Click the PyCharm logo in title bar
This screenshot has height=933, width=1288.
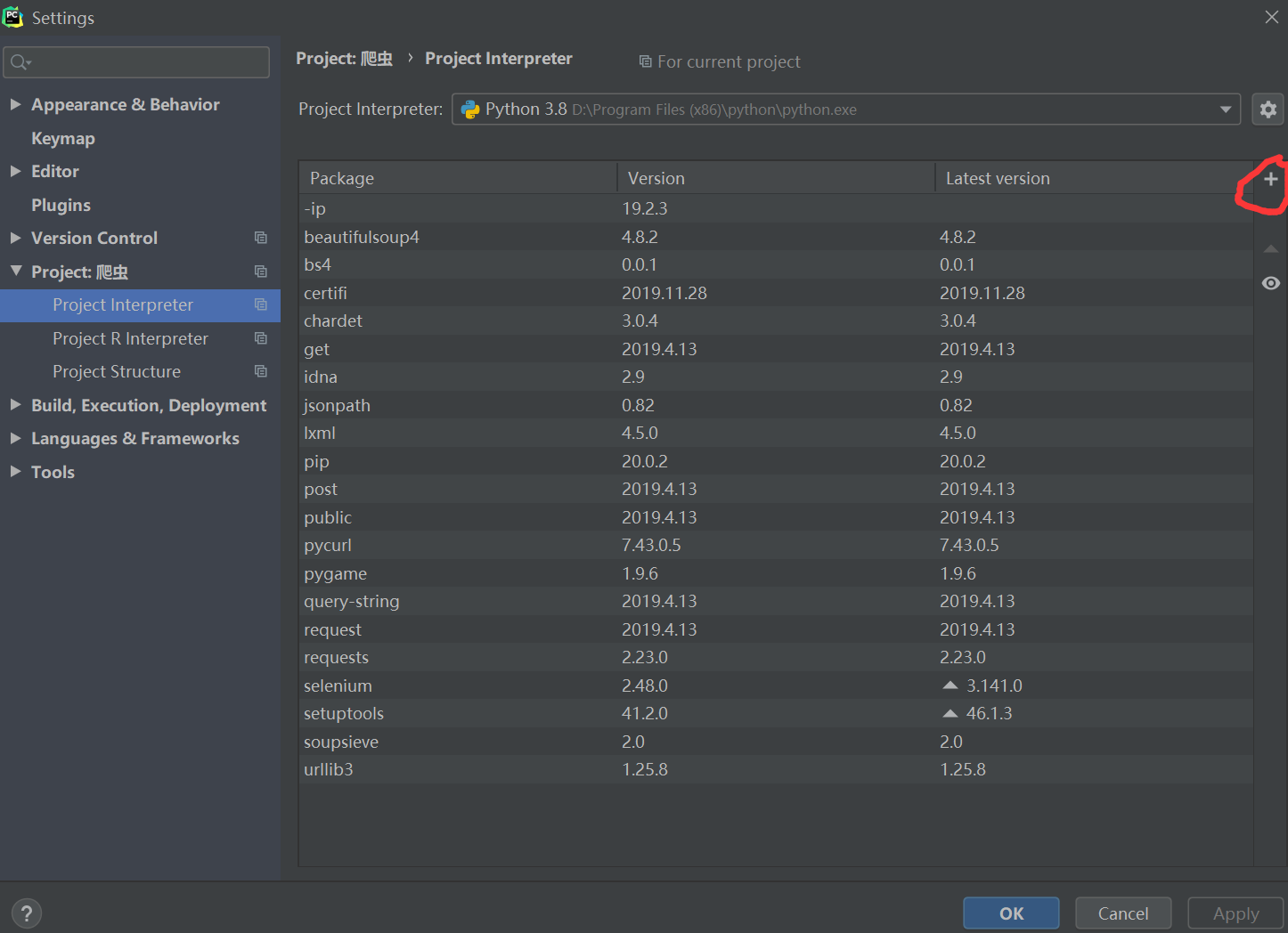[x=12, y=17]
